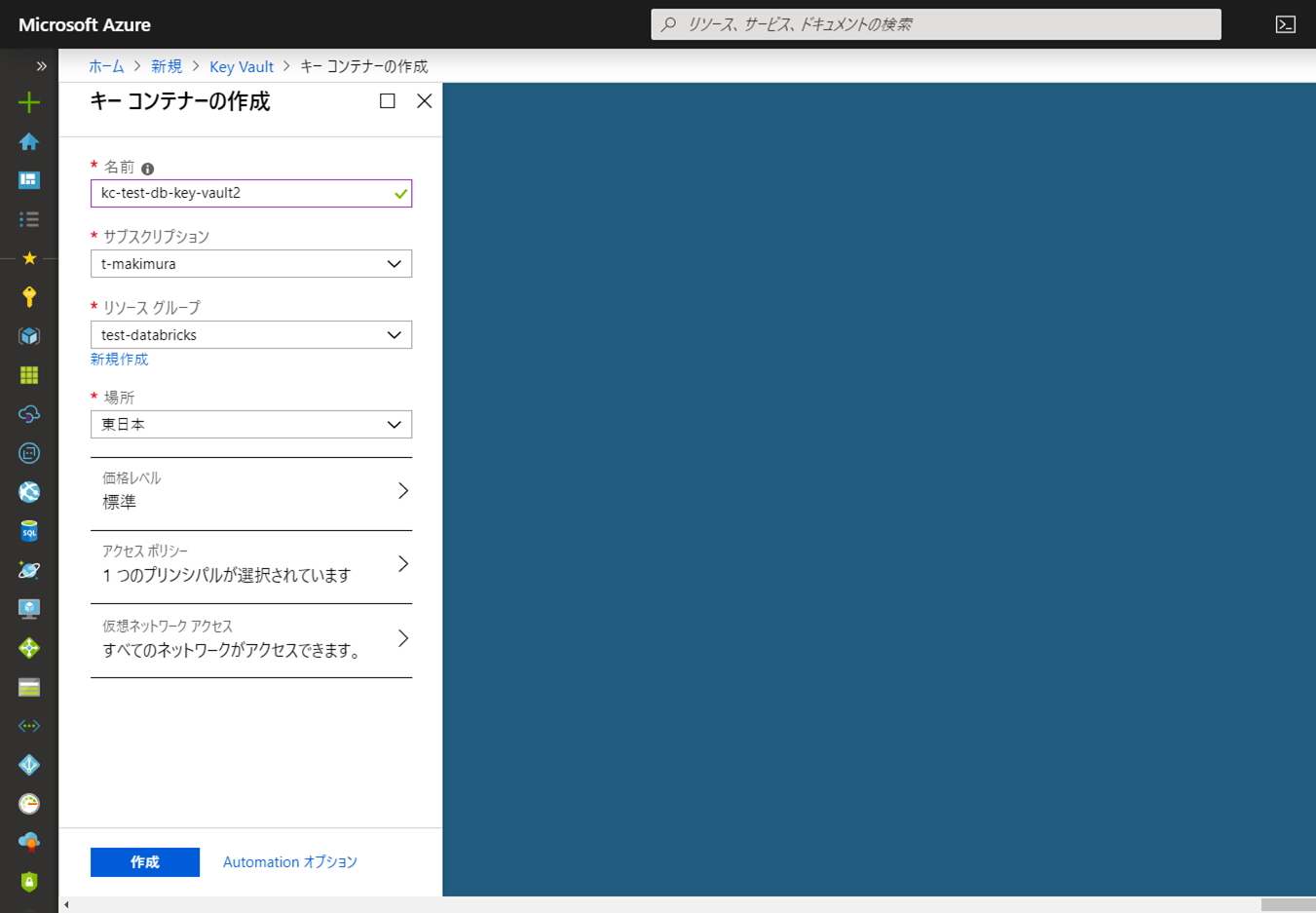Click the horizontal scrollbar thumb at bottom

1288,905
